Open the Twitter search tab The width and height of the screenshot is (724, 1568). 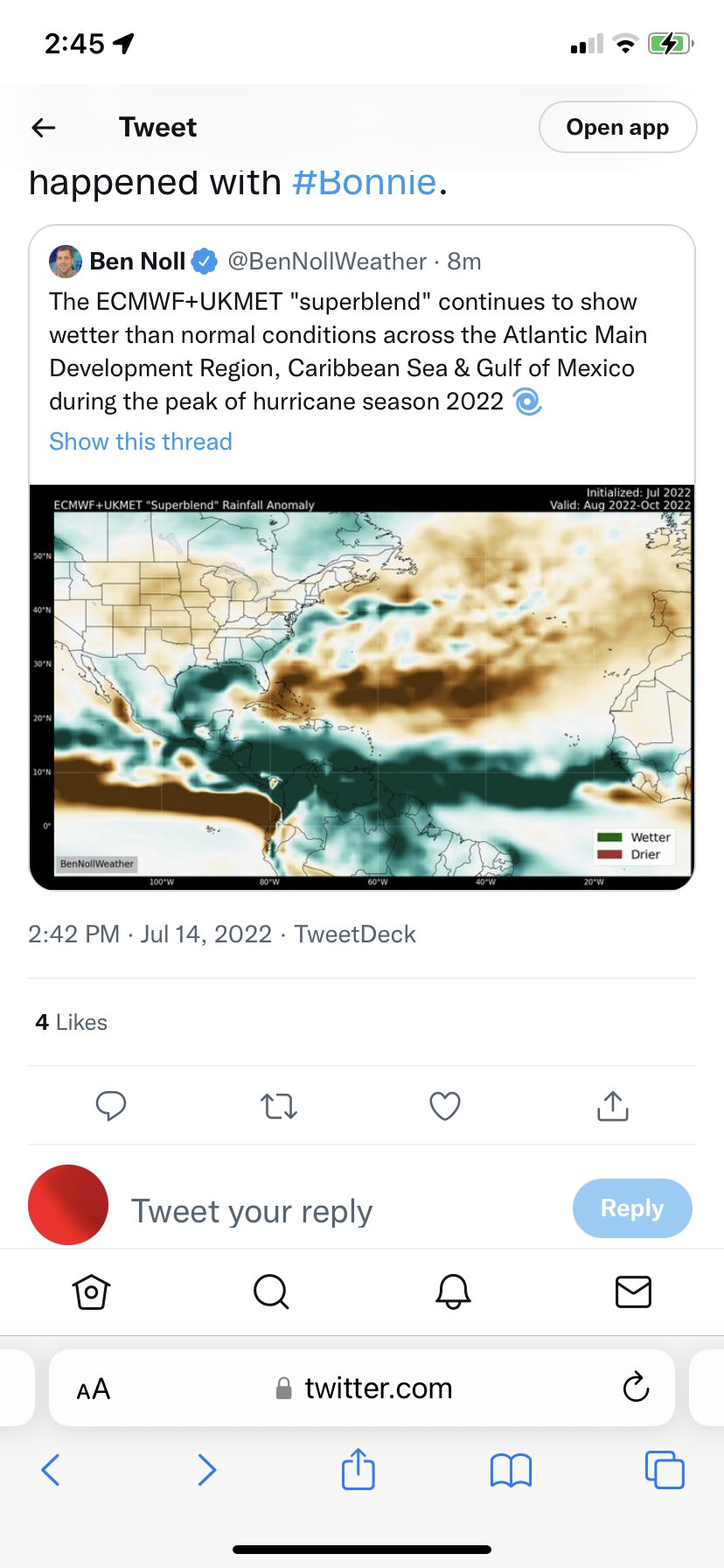point(271,1291)
